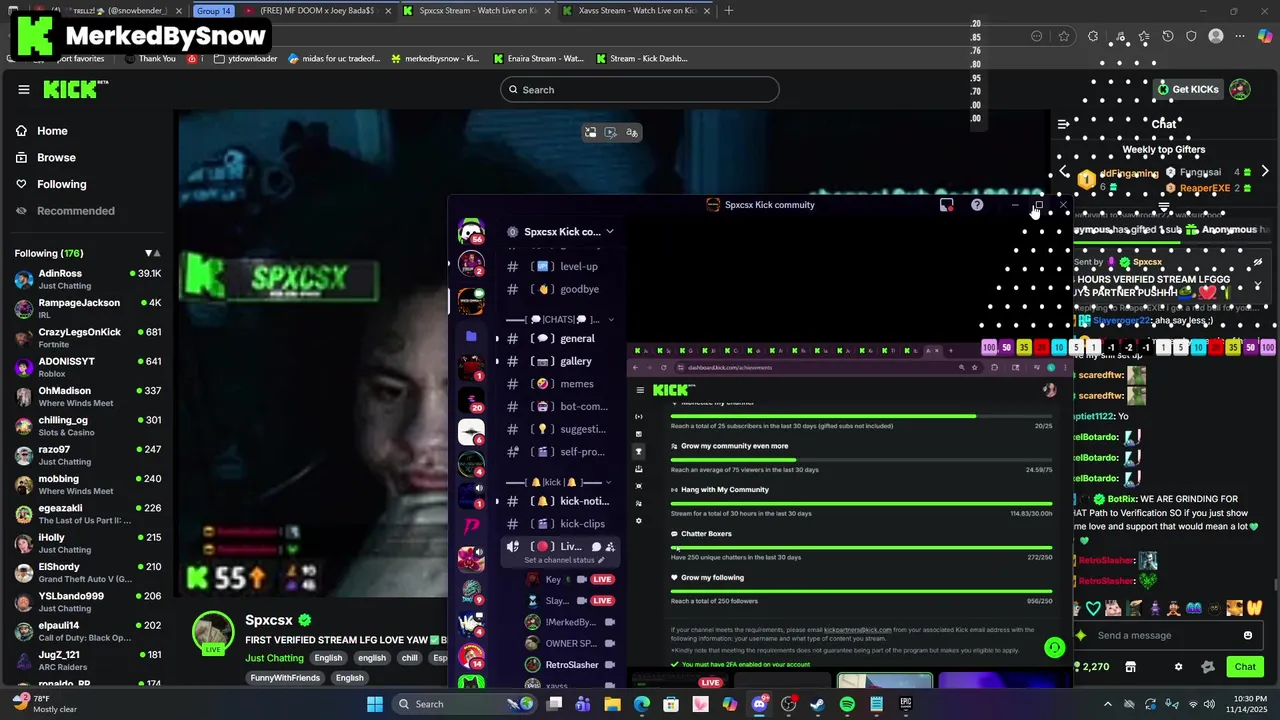Open ytdownloader bookmark
The height and width of the screenshot is (720, 1280).
[245, 59]
